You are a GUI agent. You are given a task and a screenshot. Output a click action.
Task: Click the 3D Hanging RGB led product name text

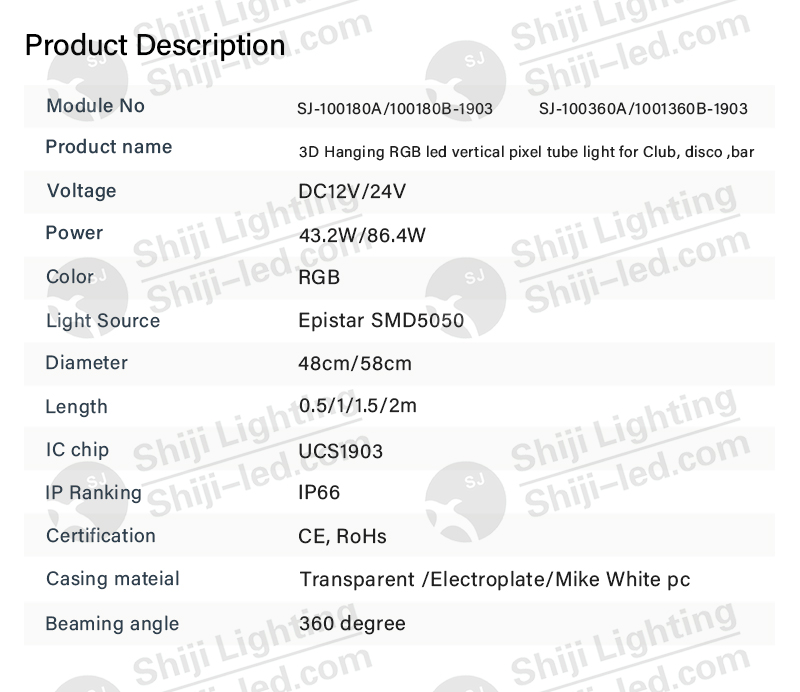pyautogui.click(x=527, y=152)
